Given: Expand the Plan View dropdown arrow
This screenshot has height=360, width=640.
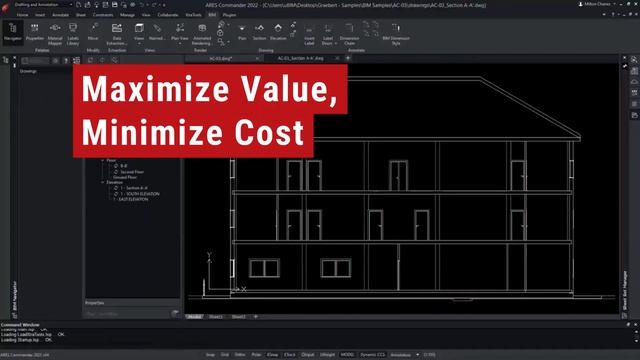Looking at the screenshot, I should [x=180, y=44].
